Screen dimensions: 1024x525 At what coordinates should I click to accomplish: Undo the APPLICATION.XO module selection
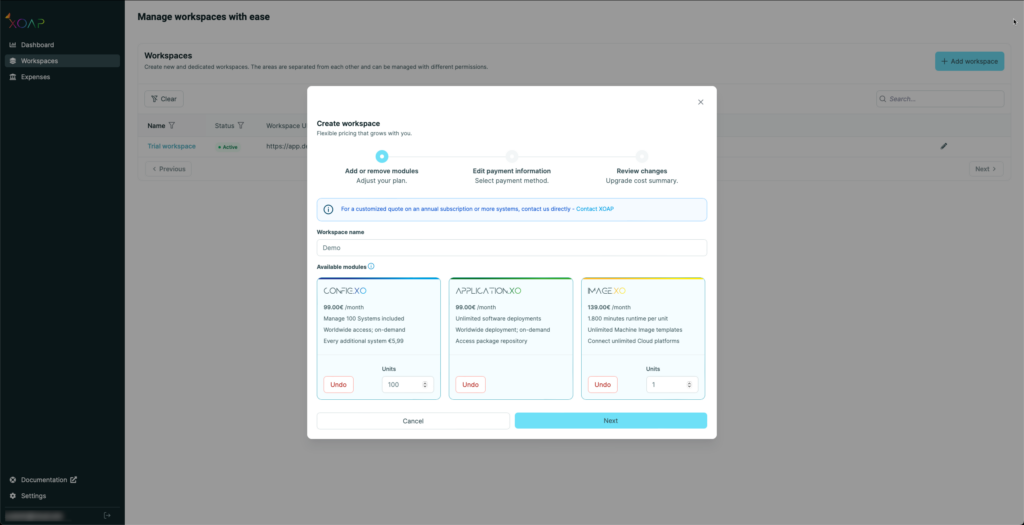tap(470, 385)
